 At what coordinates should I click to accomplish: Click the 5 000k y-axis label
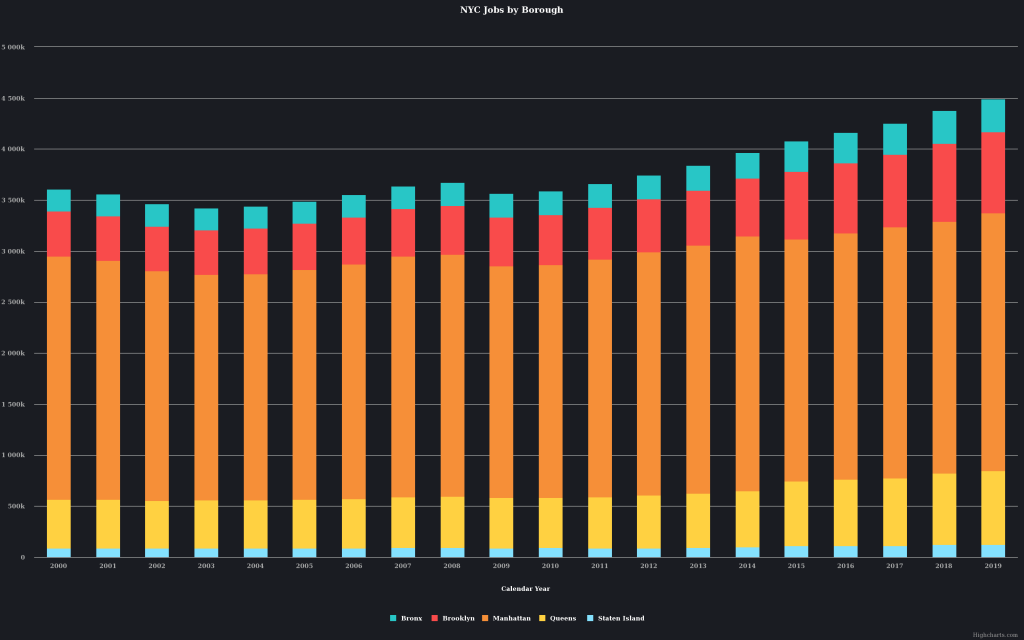point(13,47)
